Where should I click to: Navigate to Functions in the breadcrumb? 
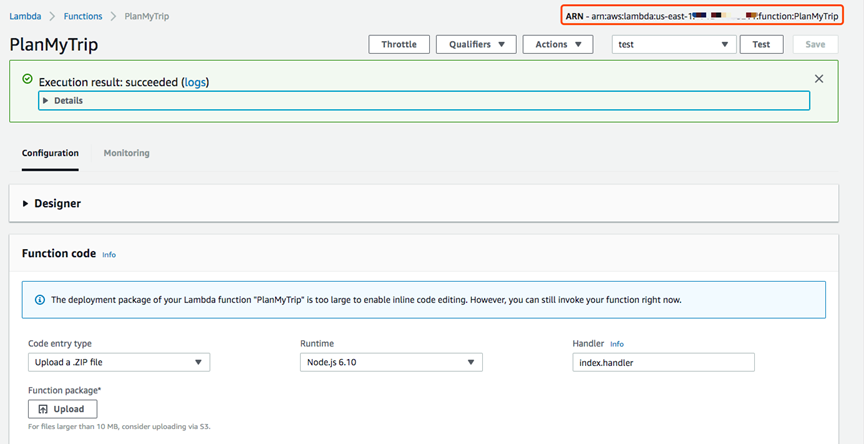click(x=83, y=17)
